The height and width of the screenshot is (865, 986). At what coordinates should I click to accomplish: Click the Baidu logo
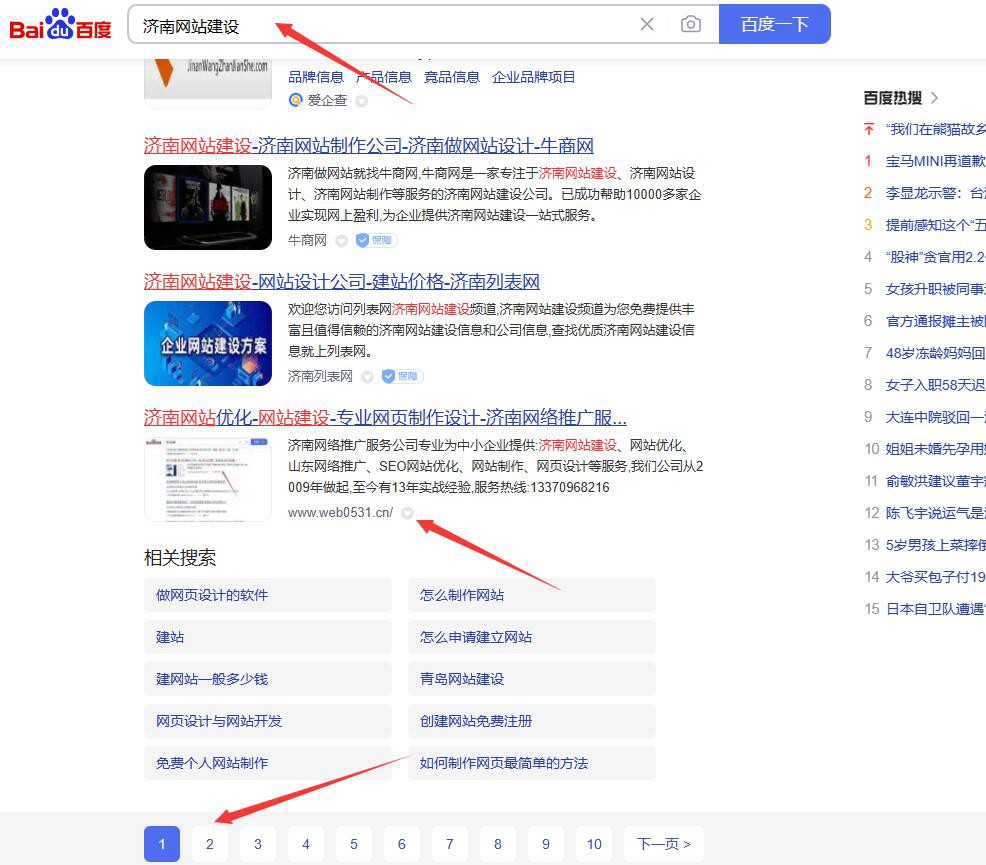coord(60,25)
